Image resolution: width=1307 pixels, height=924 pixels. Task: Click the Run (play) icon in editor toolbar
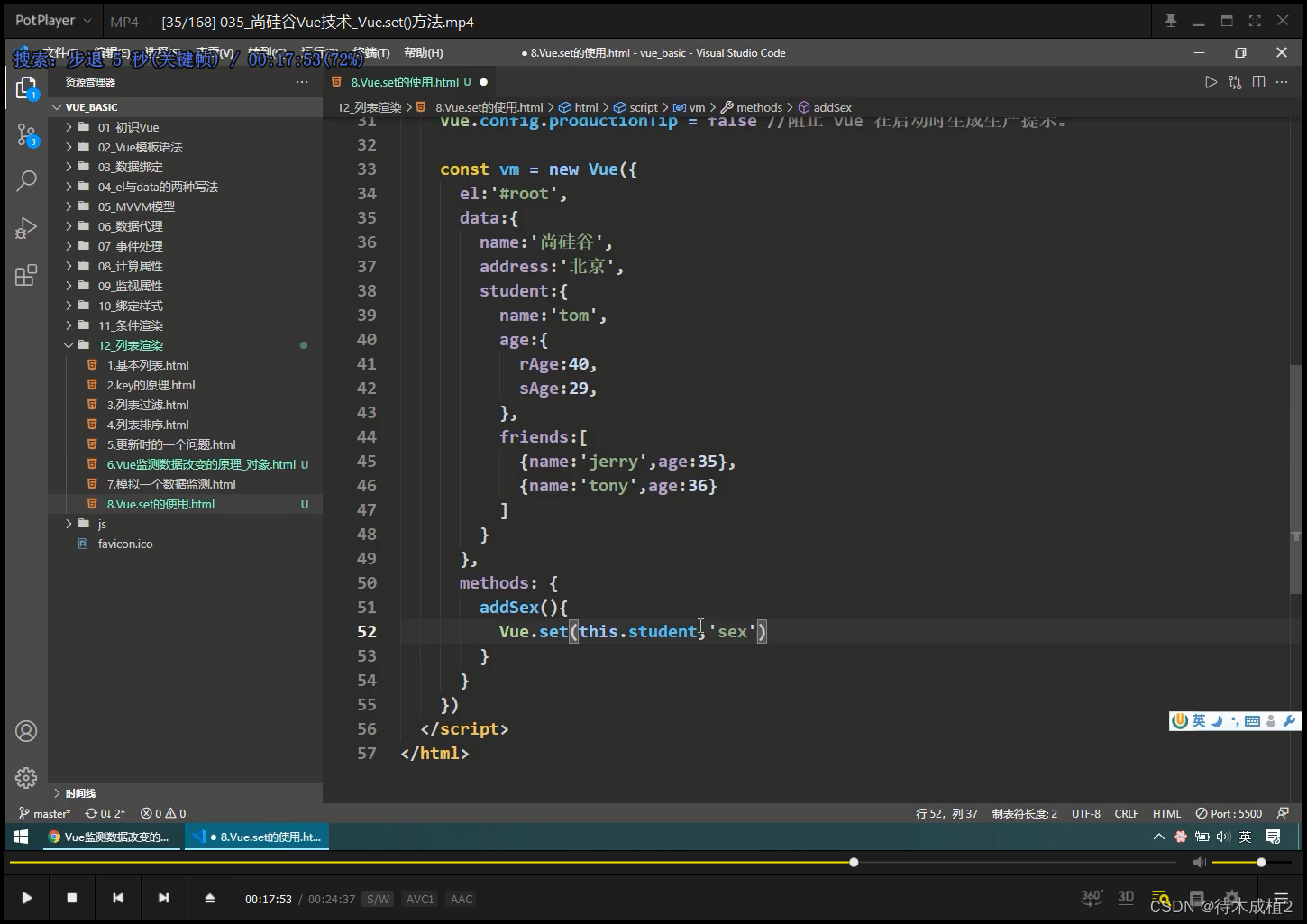click(x=1211, y=82)
